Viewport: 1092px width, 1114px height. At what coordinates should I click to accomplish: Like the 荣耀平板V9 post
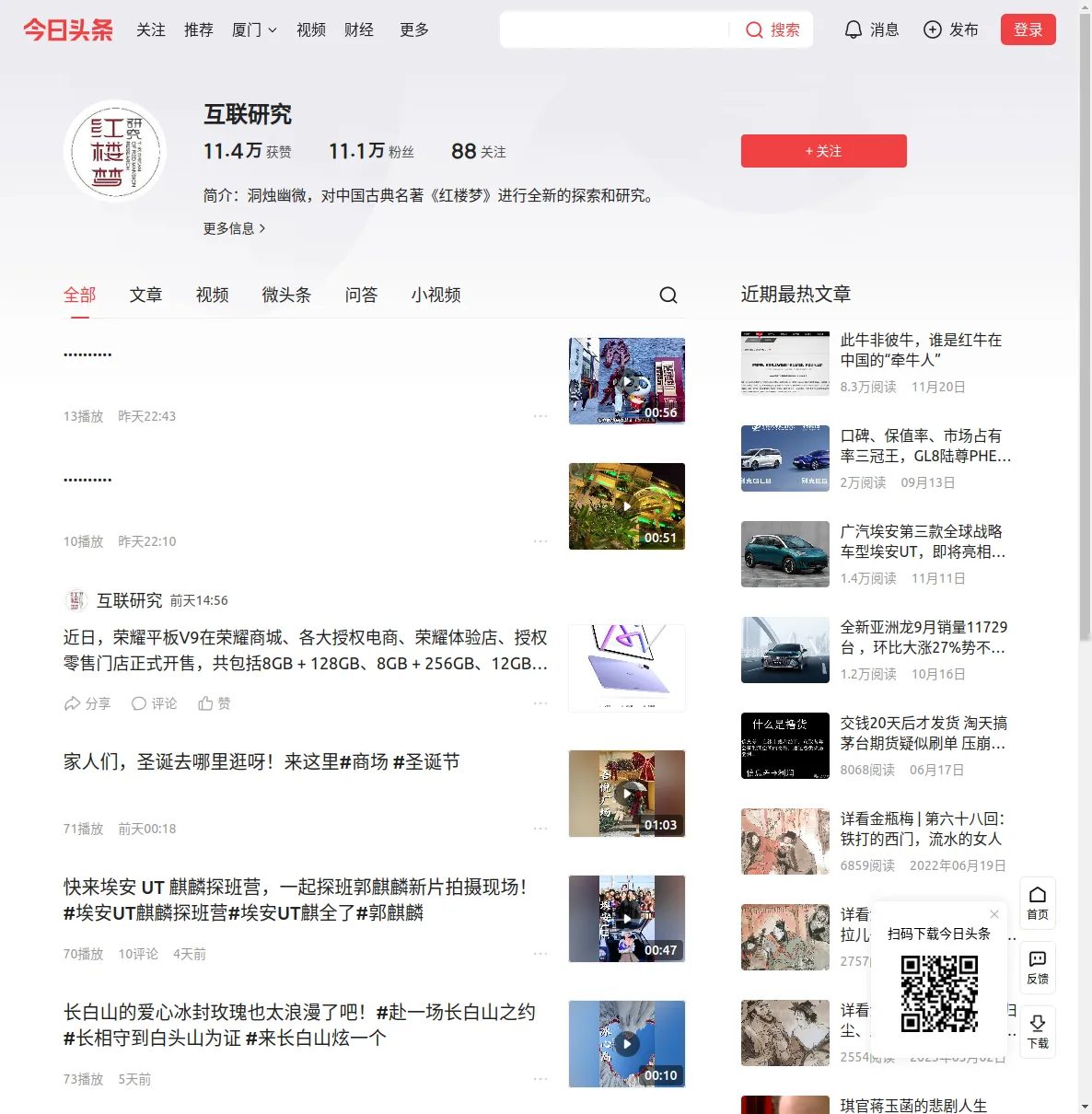click(215, 703)
